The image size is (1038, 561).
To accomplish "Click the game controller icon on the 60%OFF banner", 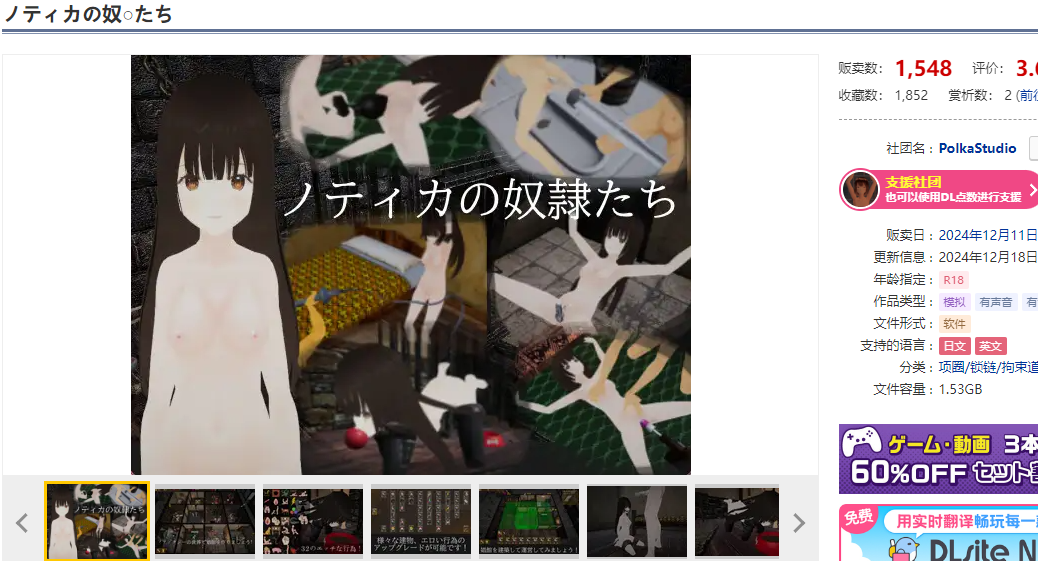I will (x=862, y=441).
